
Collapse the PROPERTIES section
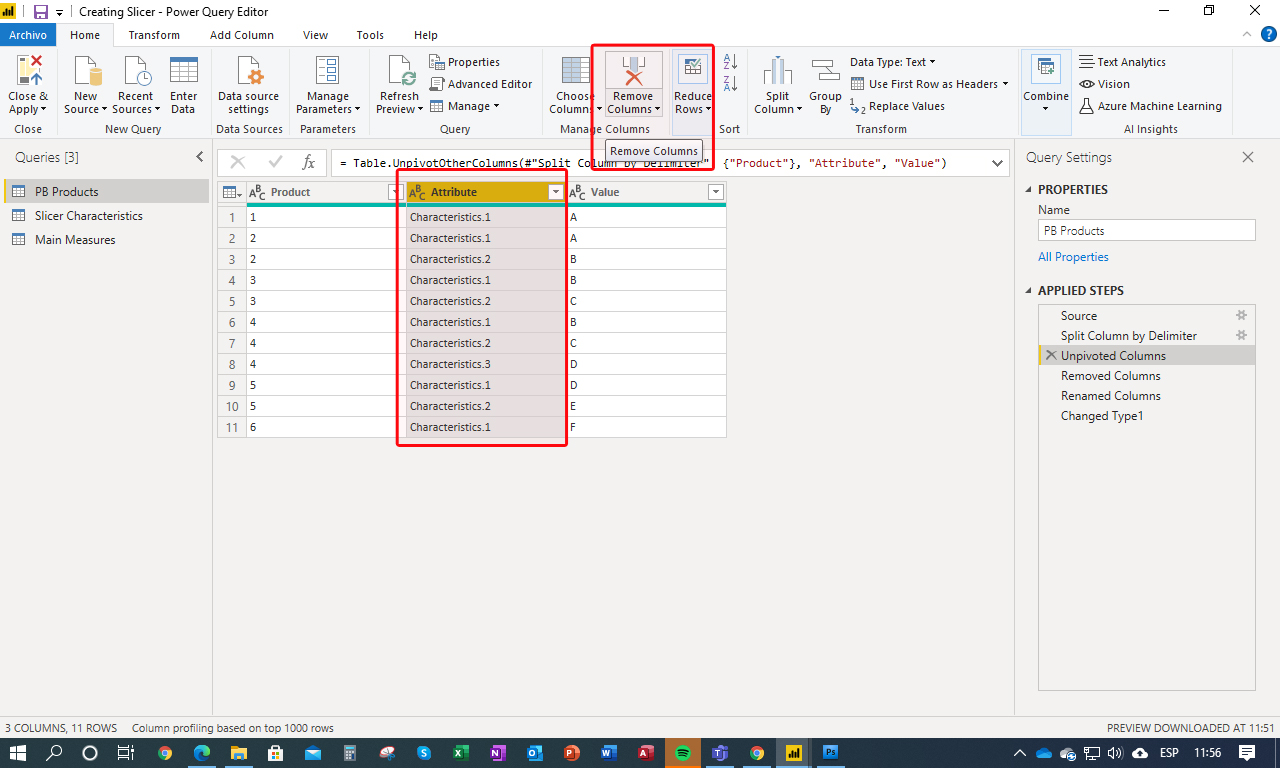(x=1030, y=189)
